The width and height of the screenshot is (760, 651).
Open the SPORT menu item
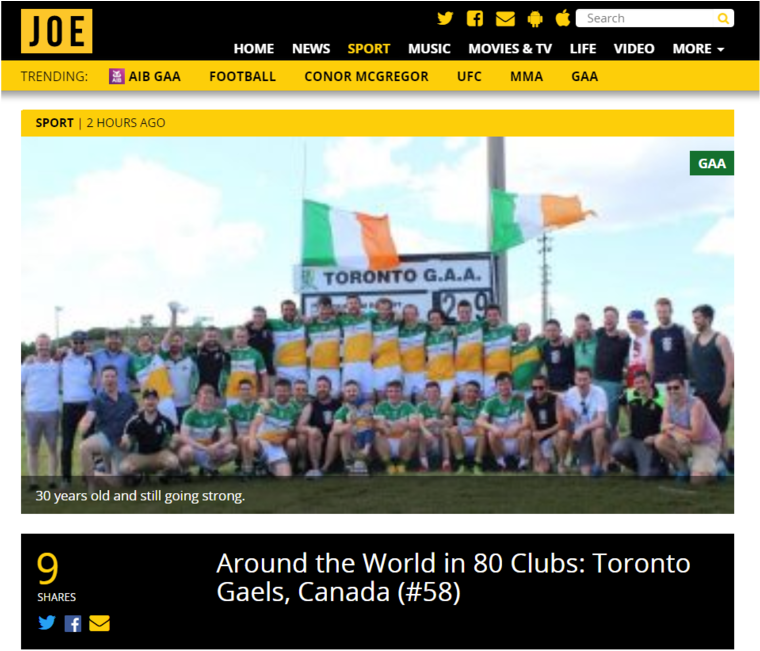click(368, 49)
